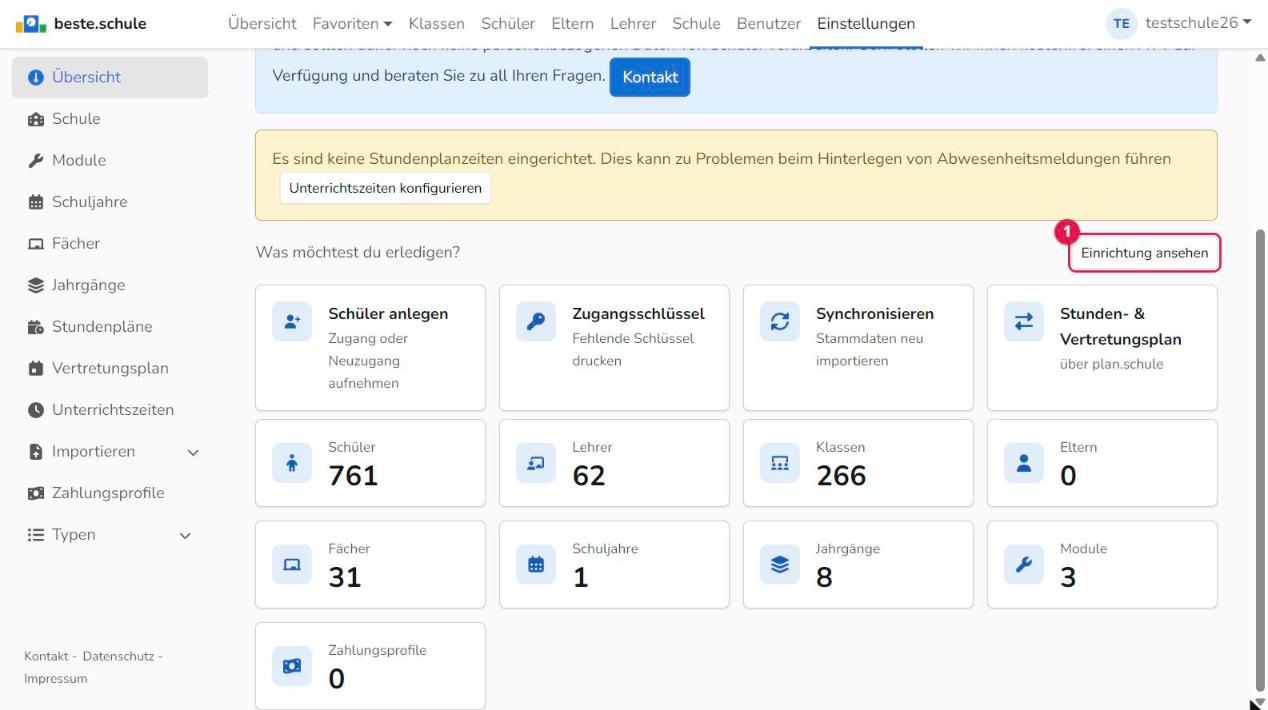Screen dimensions: 1268x710
Task: Click the 'Synchronisieren' card title
Action: (x=875, y=314)
